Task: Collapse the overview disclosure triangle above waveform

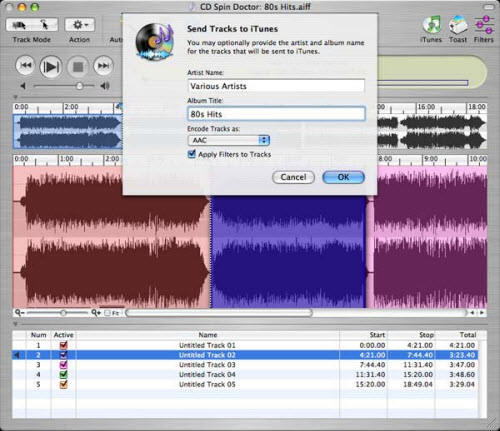Action: 15,97
